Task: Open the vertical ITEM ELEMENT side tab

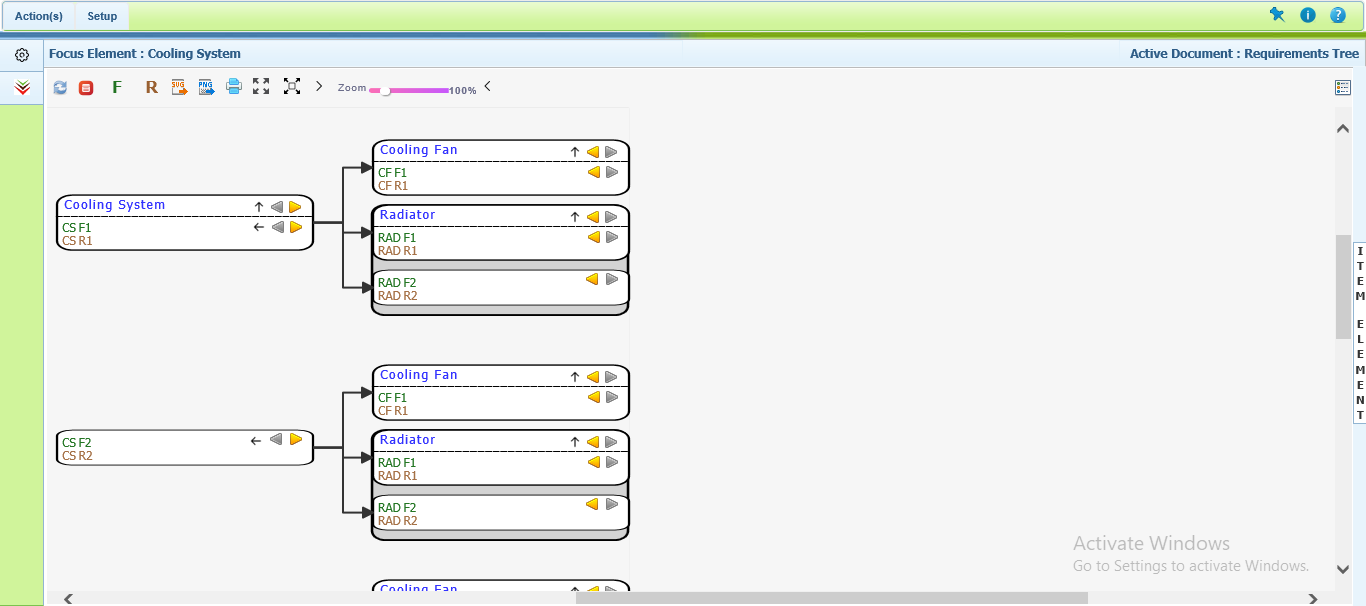Action: [1360, 333]
